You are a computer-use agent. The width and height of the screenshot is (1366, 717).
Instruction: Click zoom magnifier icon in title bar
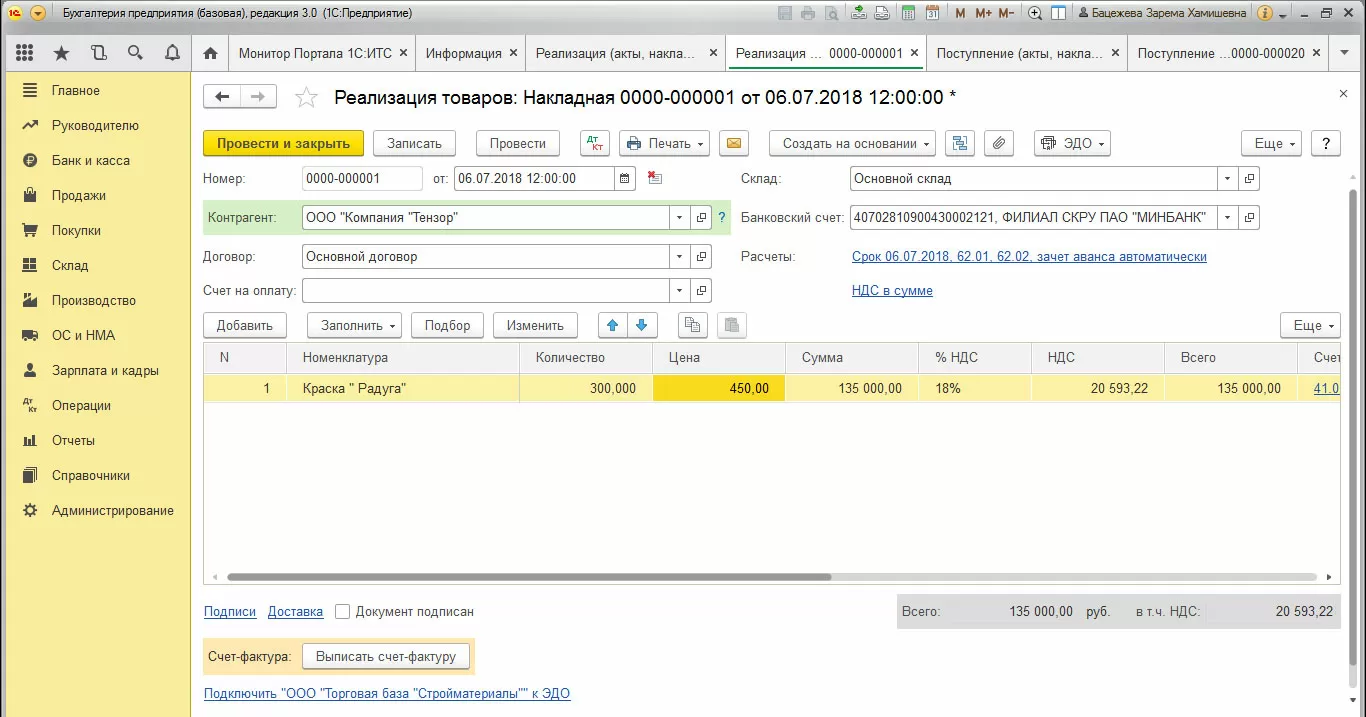click(x=1035, y=14)
